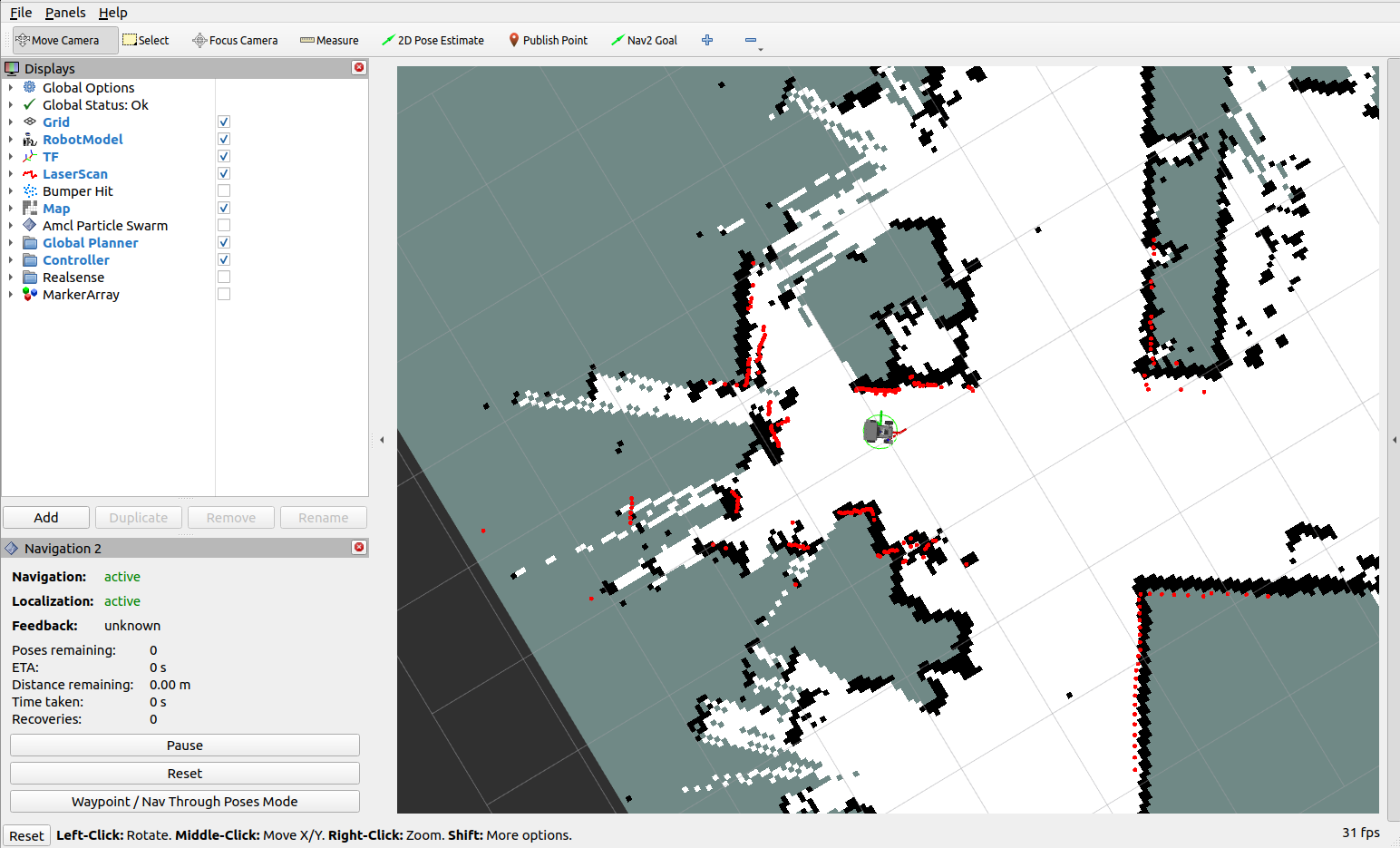Screen dimensions: 1400x848
Task: Enable the Amcl Particle Swarm checkbox
Action: pos(224,225)
